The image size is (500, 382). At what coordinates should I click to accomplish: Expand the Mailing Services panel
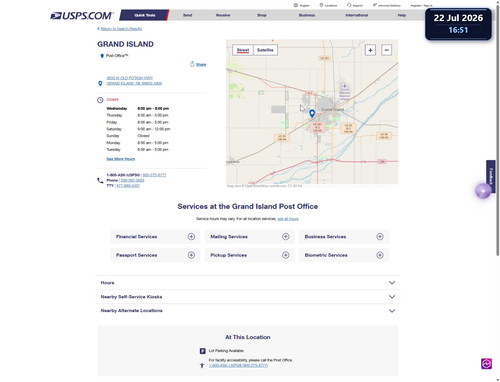point(250,236)
